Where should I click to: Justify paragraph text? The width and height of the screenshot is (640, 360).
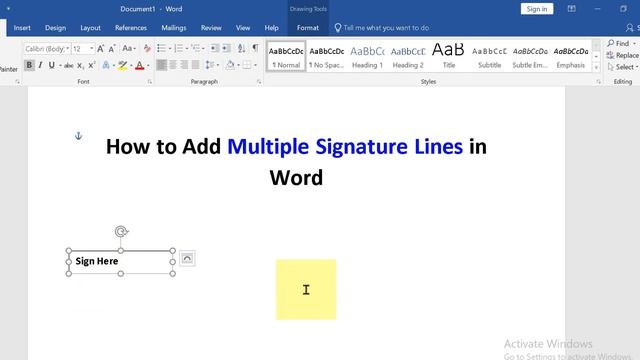pos(196,65)
